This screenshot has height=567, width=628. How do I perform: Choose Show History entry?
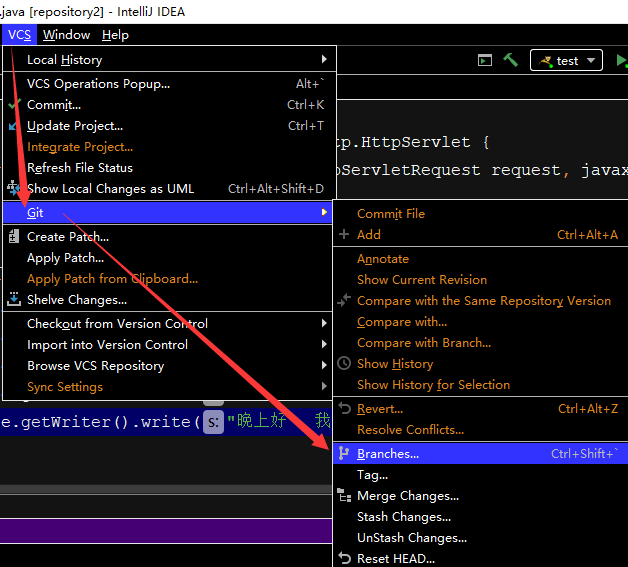[x=481, y=364]
